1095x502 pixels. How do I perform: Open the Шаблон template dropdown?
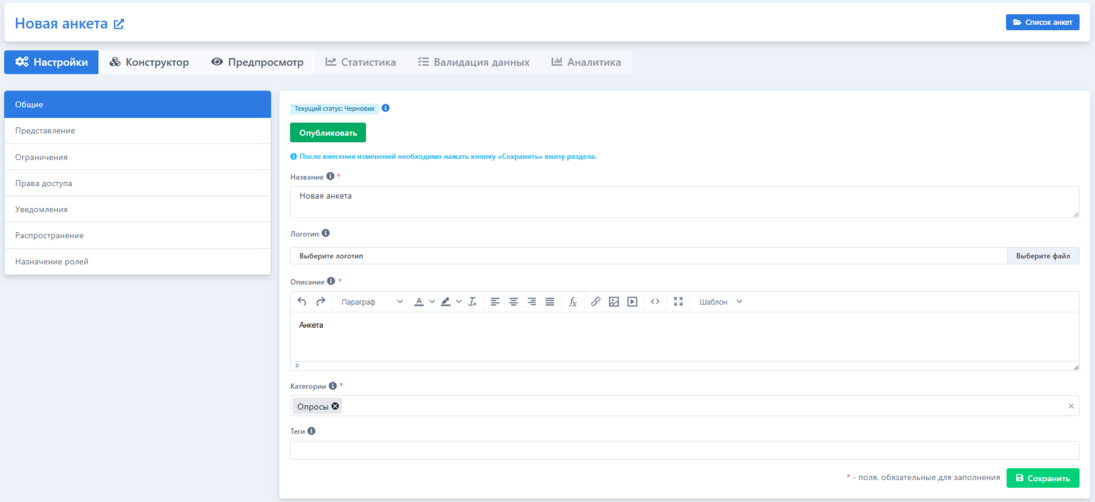pyautogui.click(x=720, y=302)
